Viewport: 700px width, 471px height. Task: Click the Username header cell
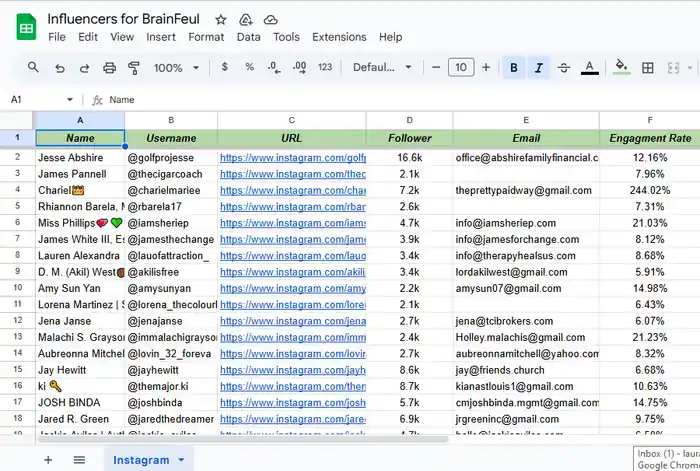171,138
